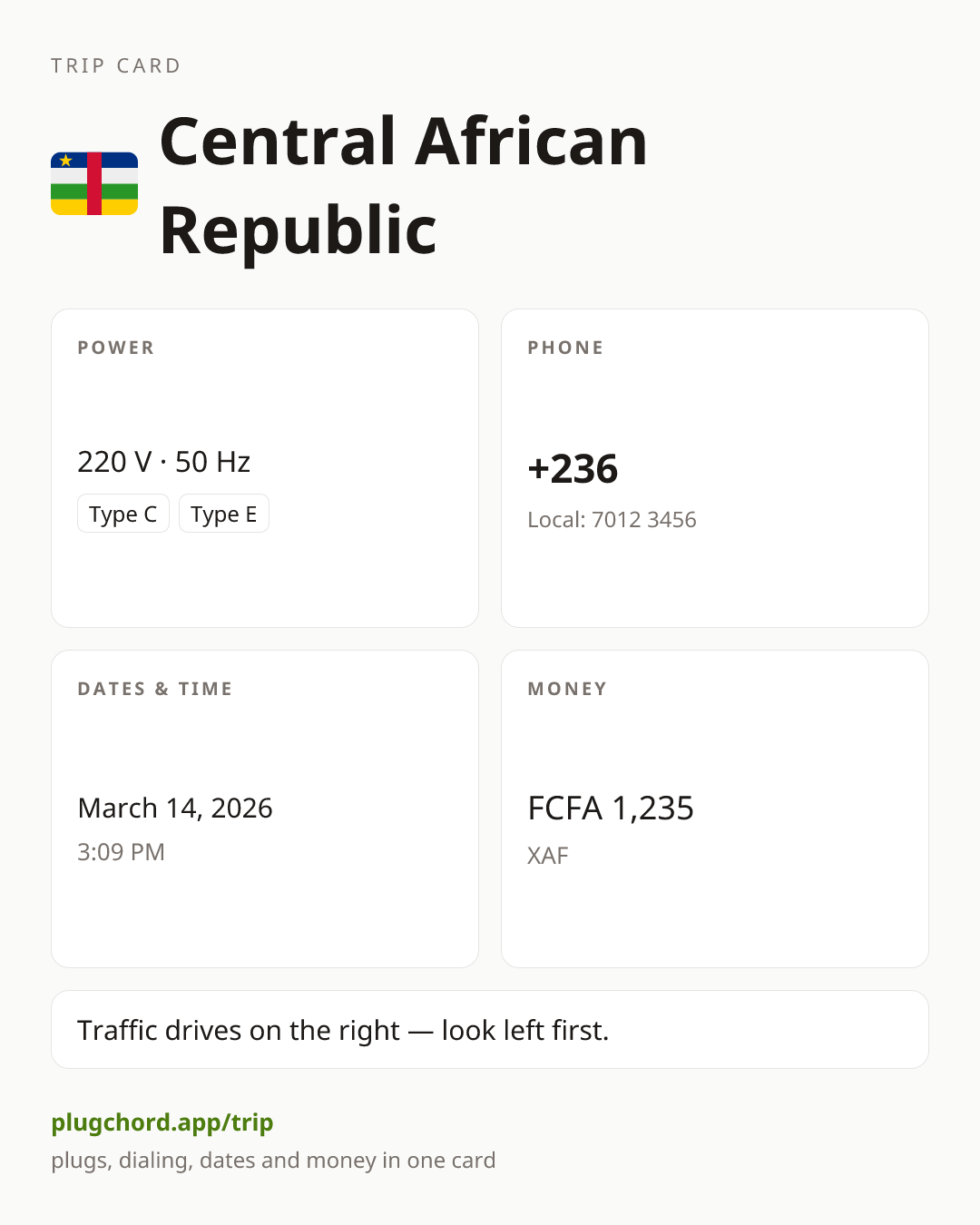This screenshot has height=1225, width=980.
Task: Click the FCFA 1,235 amount
Action: coord(611,808)
